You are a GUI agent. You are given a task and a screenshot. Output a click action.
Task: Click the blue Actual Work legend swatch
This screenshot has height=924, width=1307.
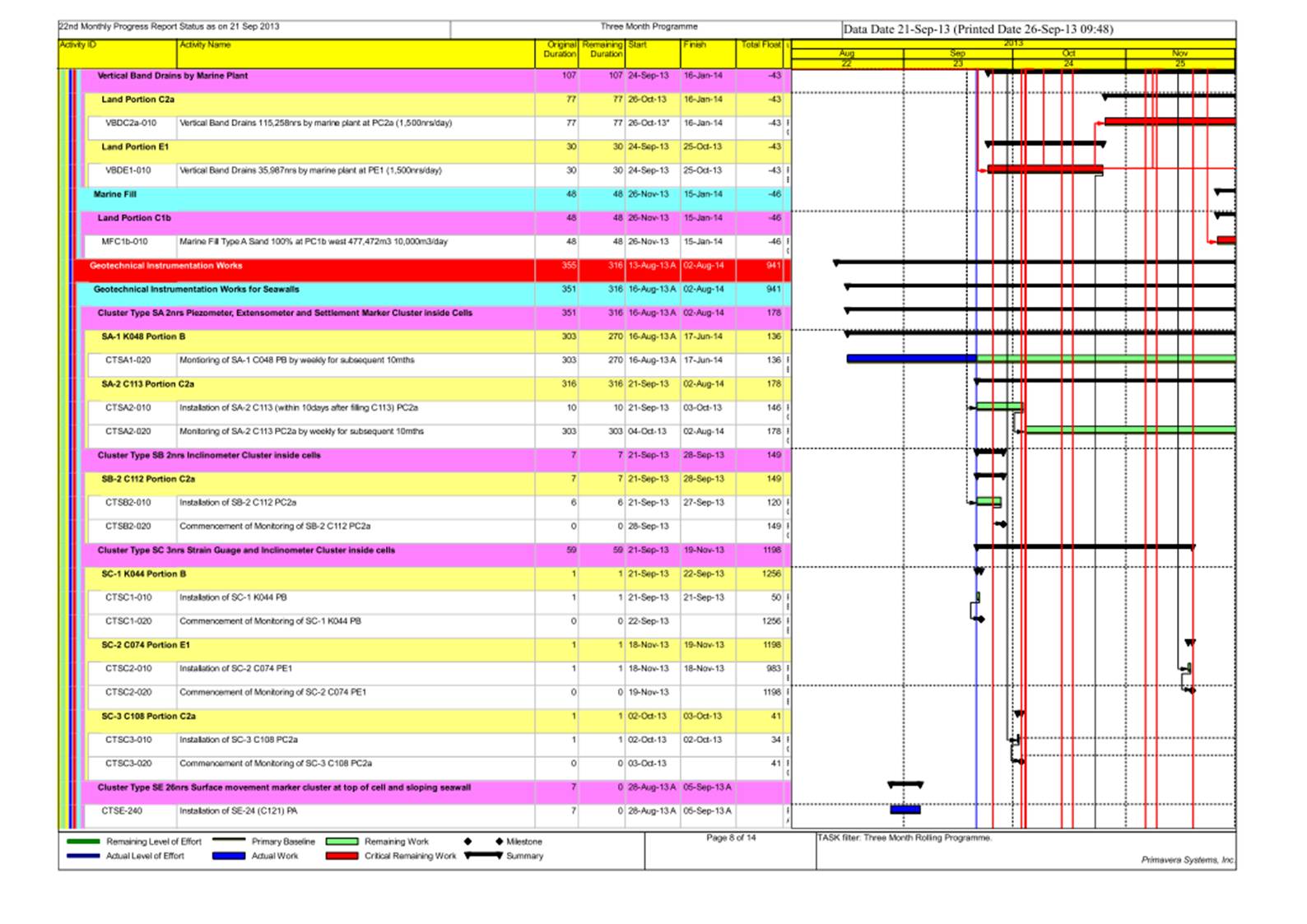229,856
